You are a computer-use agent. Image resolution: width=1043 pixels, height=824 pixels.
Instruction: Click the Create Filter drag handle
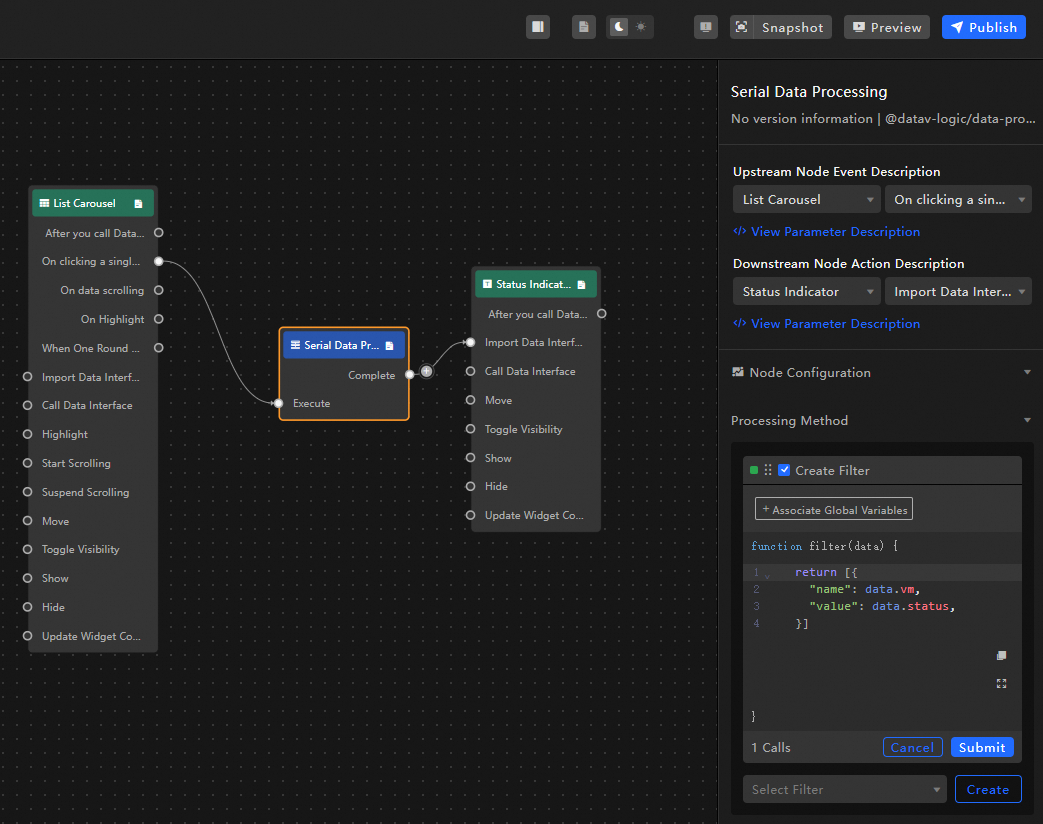[x=768, y=470]
